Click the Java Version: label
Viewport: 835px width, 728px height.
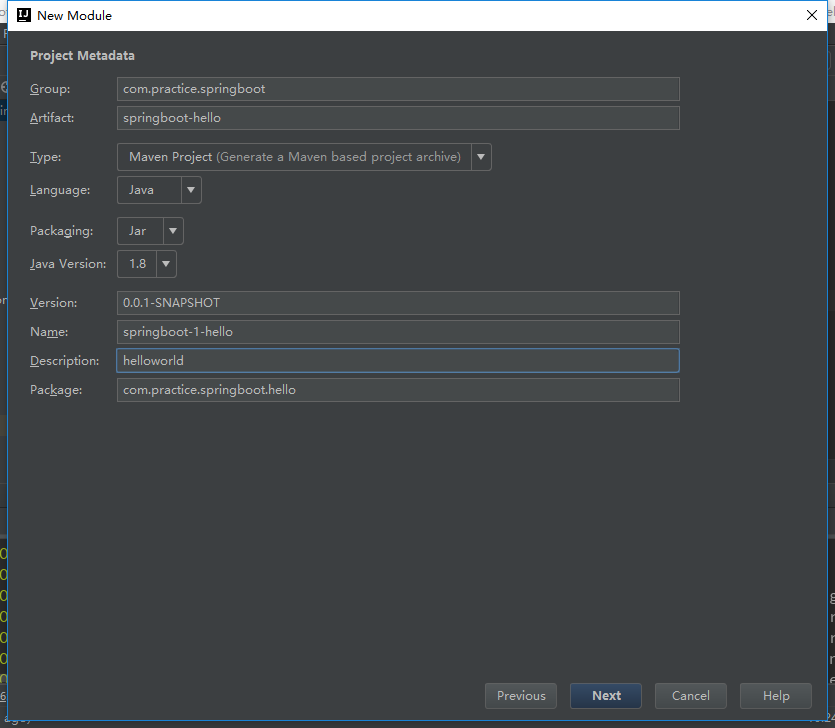point(68,264)
